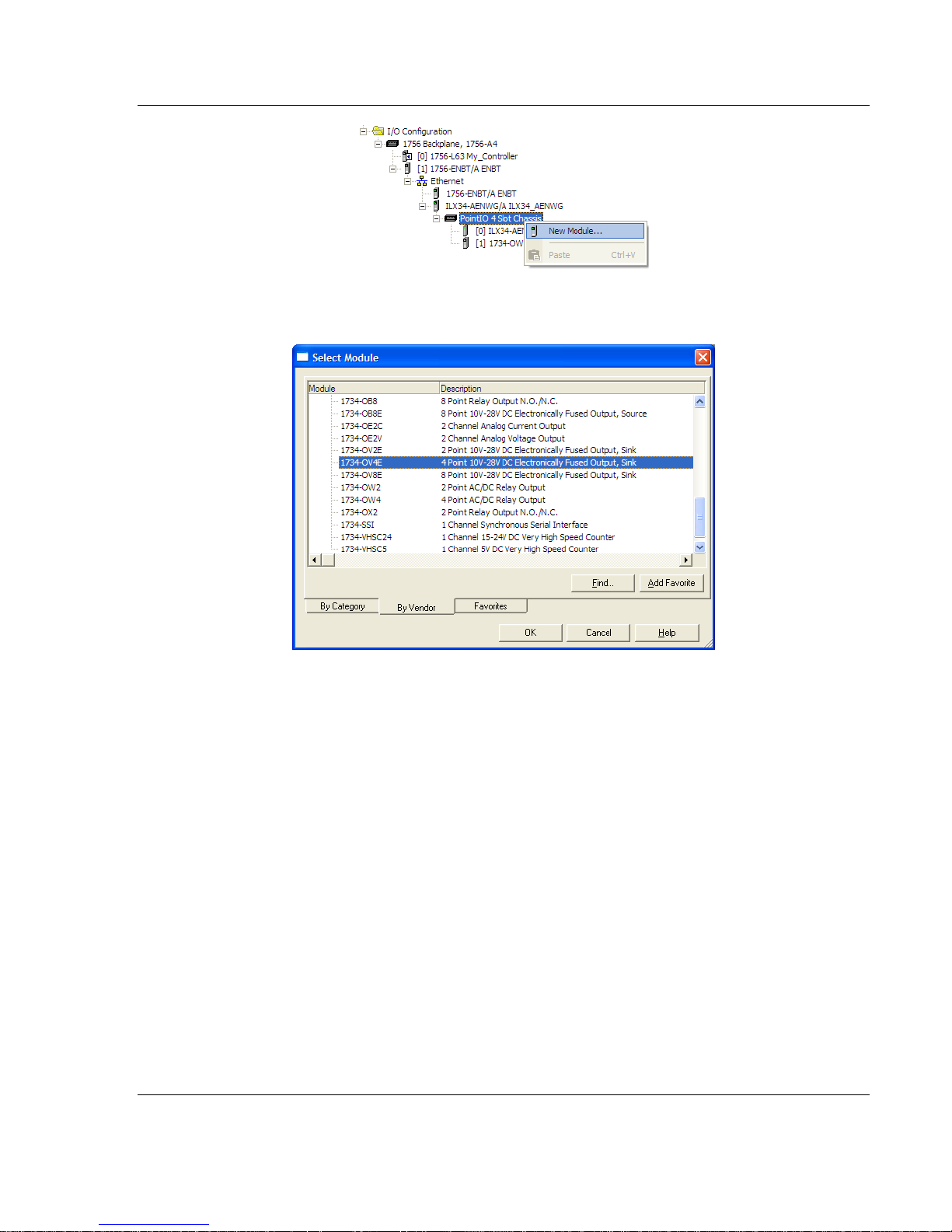Collapse the 1756 Backplane node
This screenshot has height=1232, width=952.
point(378,144)
